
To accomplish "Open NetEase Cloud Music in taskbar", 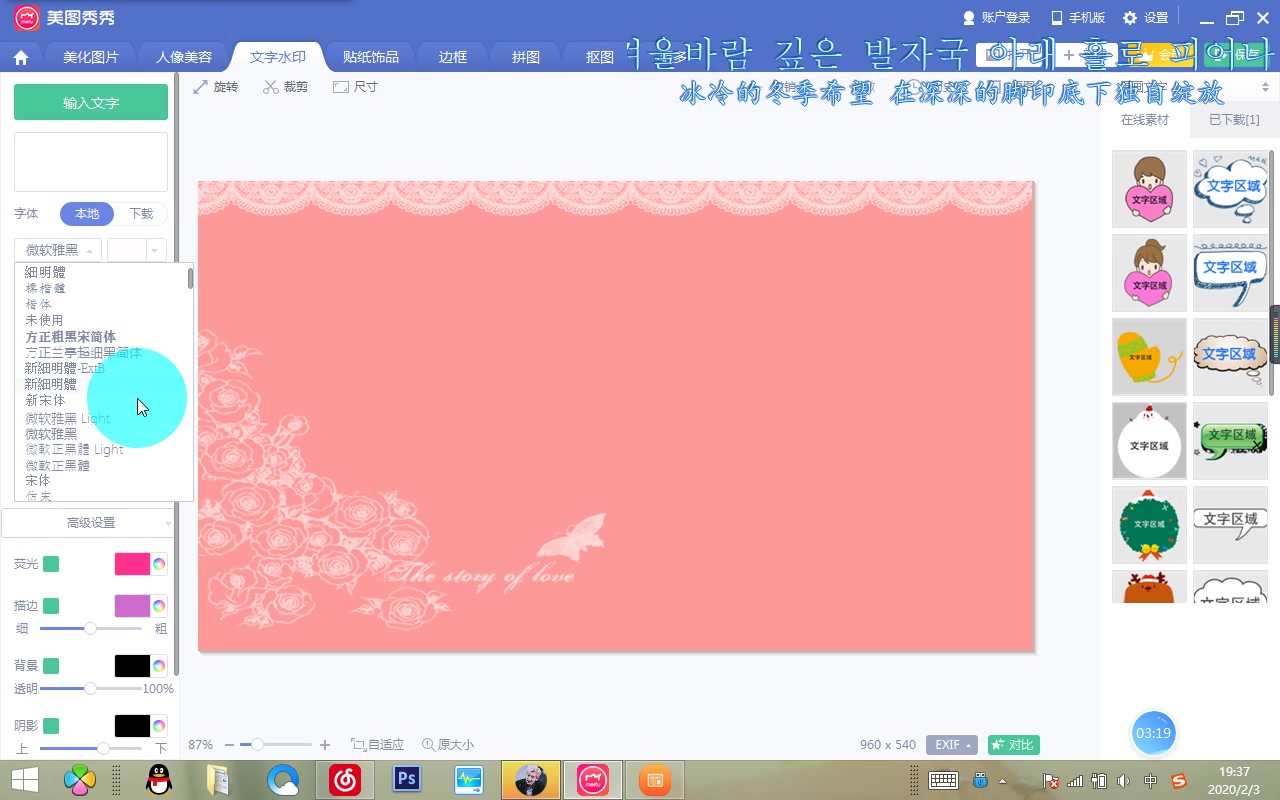I will pos(344,779).
